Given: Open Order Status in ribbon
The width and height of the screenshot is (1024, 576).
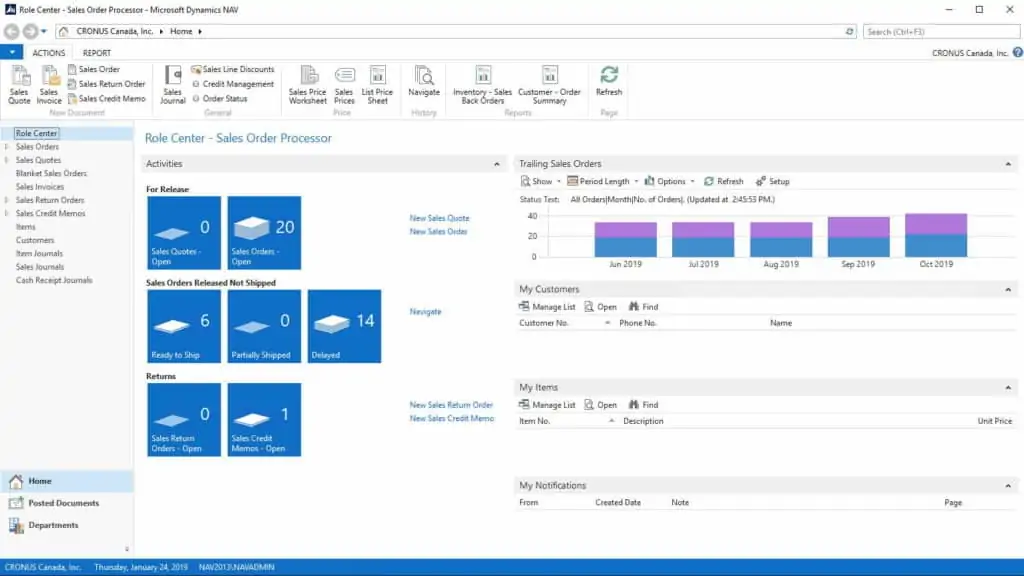Looking at the screenshot, I should (x=219, y=99).
